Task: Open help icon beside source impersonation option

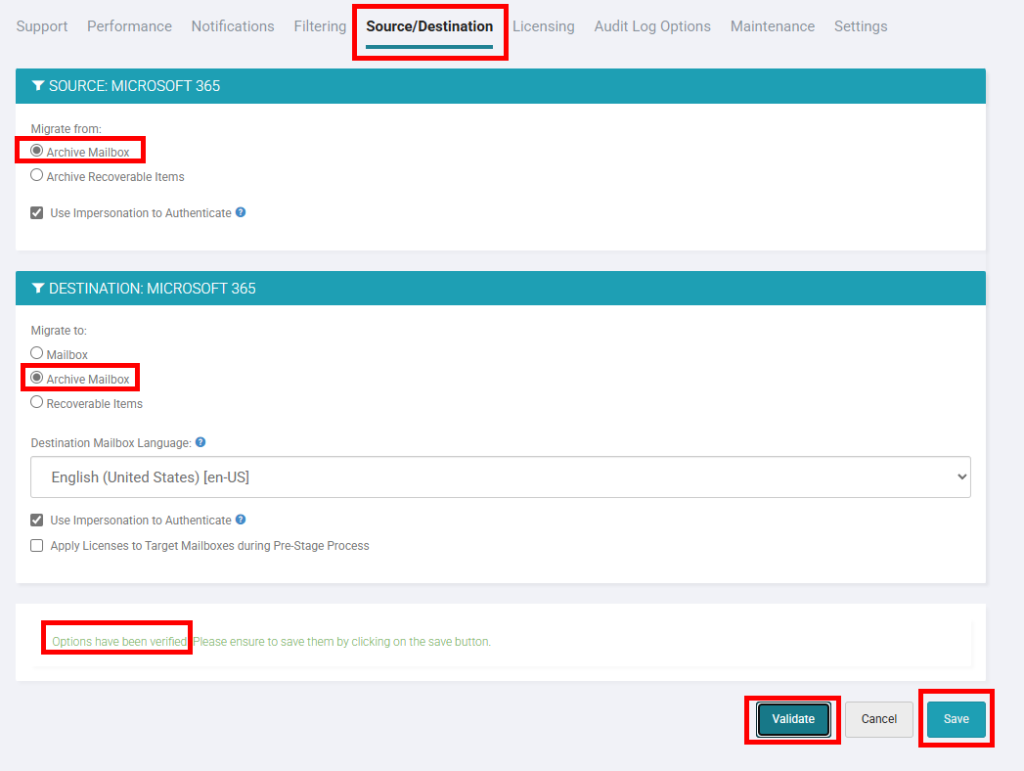Action: [x=240, y=212]
